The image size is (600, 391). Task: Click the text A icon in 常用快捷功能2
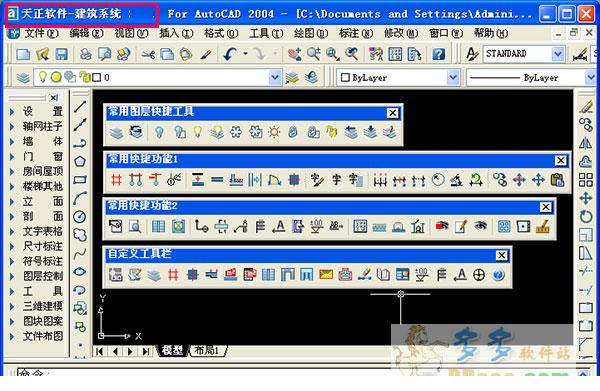point(279,226)
